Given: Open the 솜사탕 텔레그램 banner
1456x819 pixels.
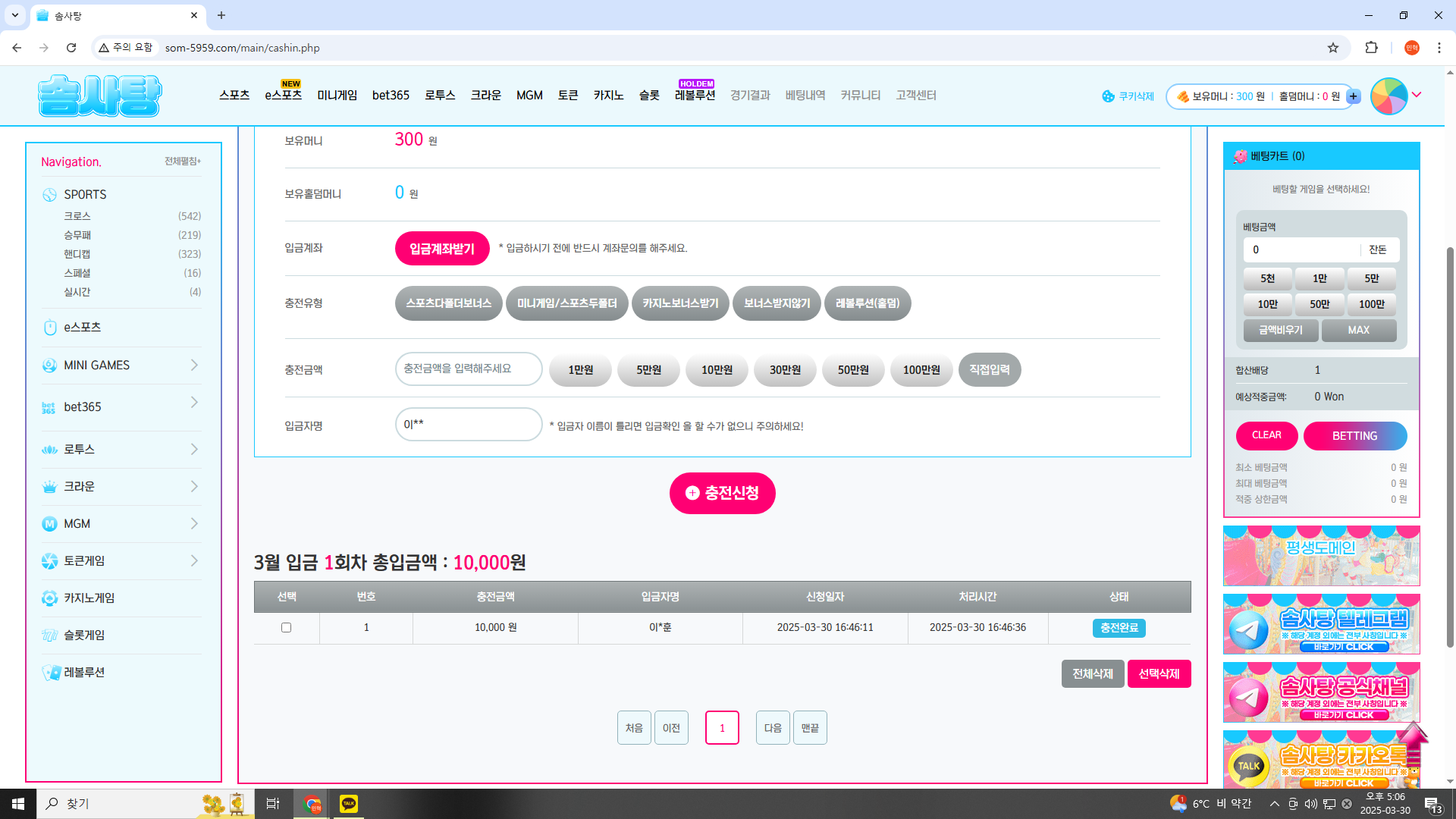Looking at the screenshot, I should [x=1321, y=624].
